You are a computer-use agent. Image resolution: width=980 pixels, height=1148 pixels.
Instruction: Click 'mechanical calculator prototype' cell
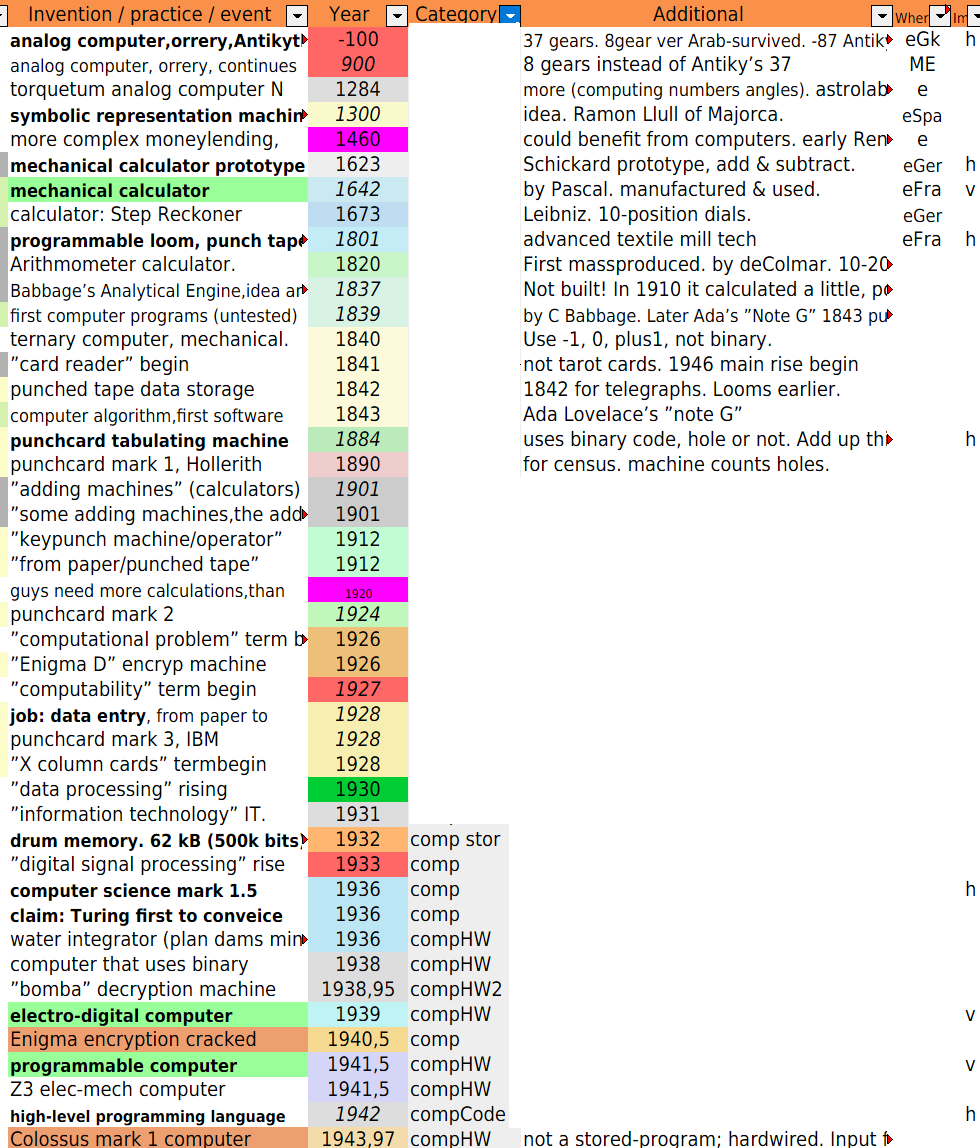click(157, 165)
